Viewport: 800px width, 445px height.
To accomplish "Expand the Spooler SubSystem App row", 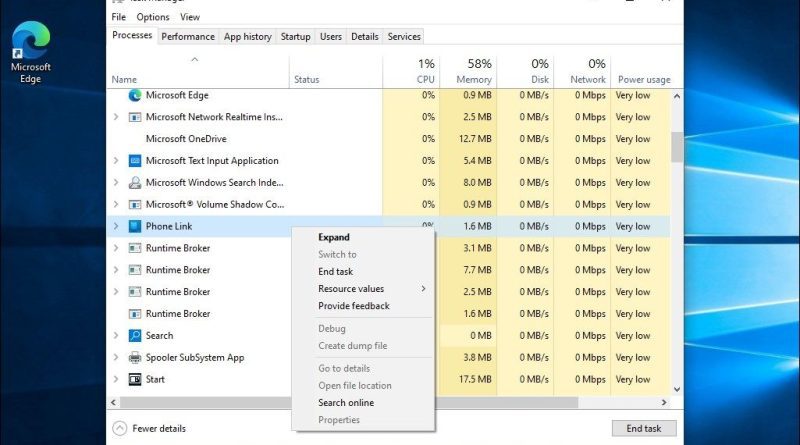I will pos(116,357).
